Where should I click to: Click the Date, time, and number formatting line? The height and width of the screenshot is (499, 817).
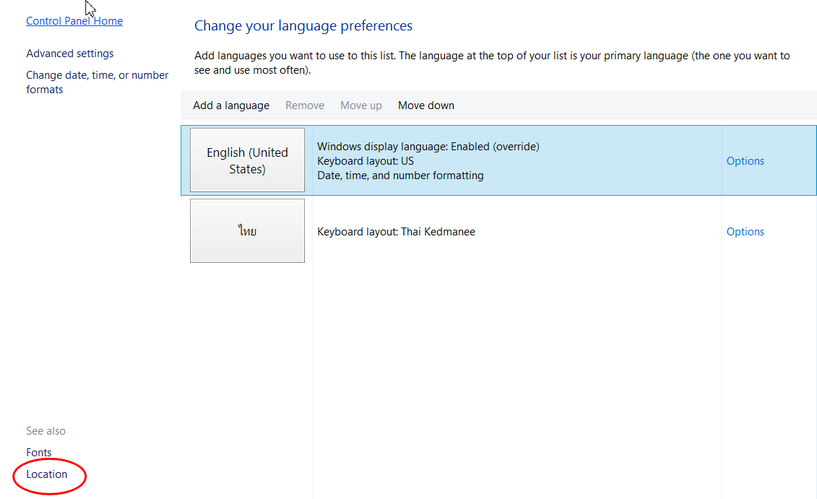point(400,176)
